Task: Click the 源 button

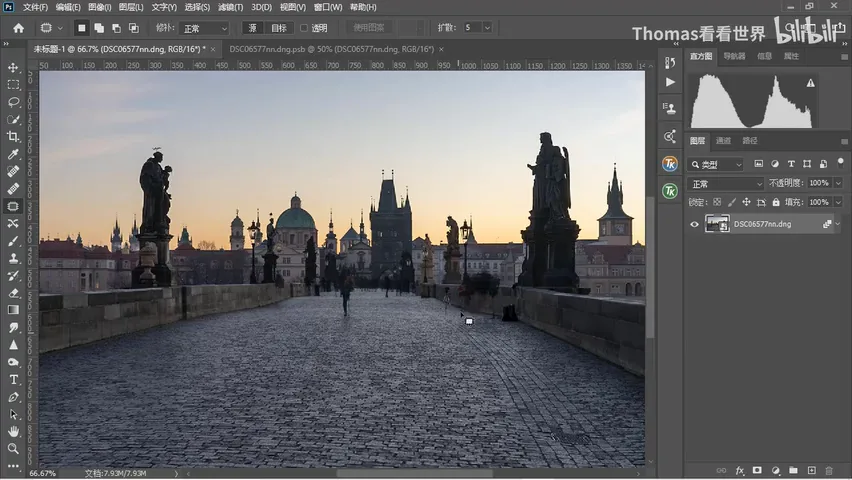Action: (x=253, y=28)
